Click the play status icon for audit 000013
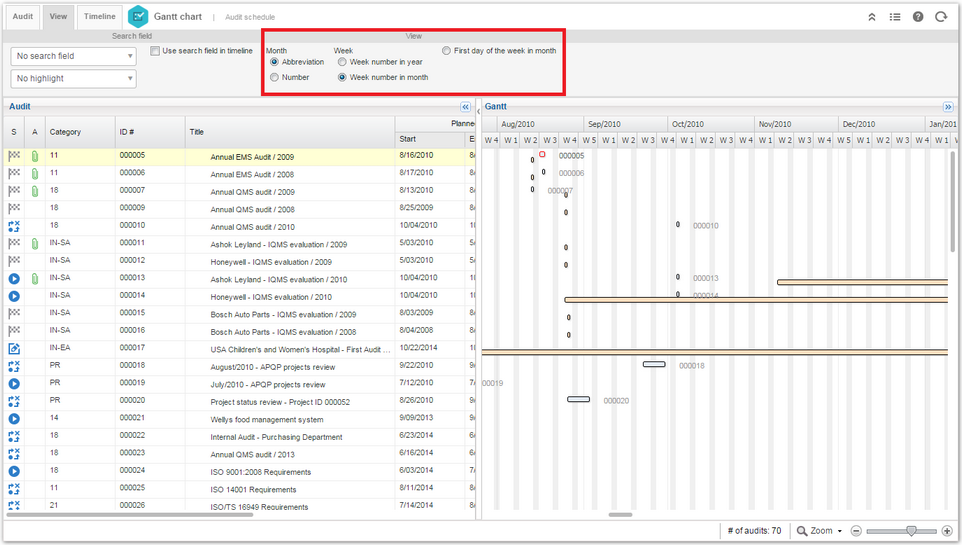The height and width of the screenshot is (545, 962). (x=14, y=279)
